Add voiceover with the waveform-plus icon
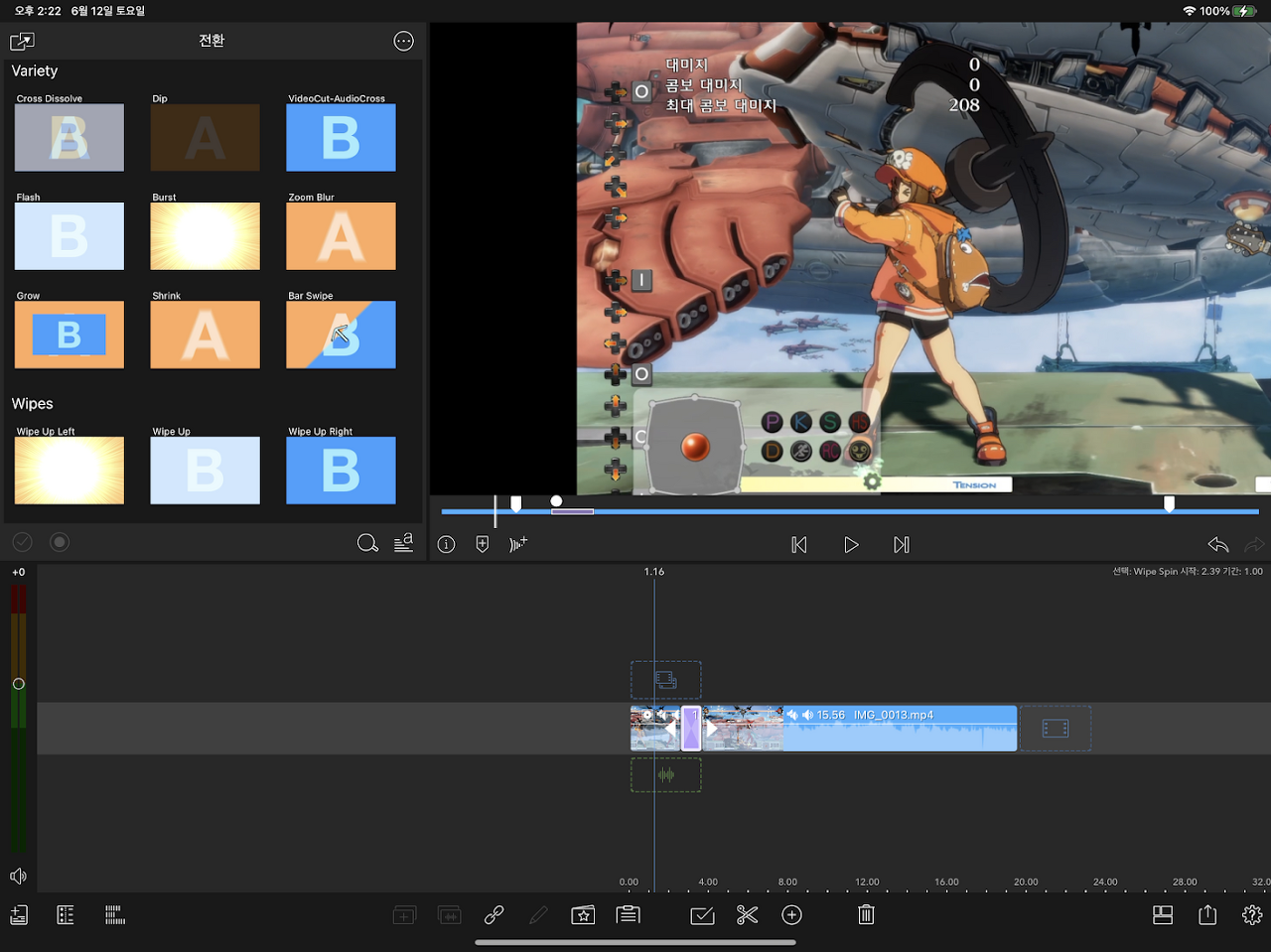 coord(518,544)
